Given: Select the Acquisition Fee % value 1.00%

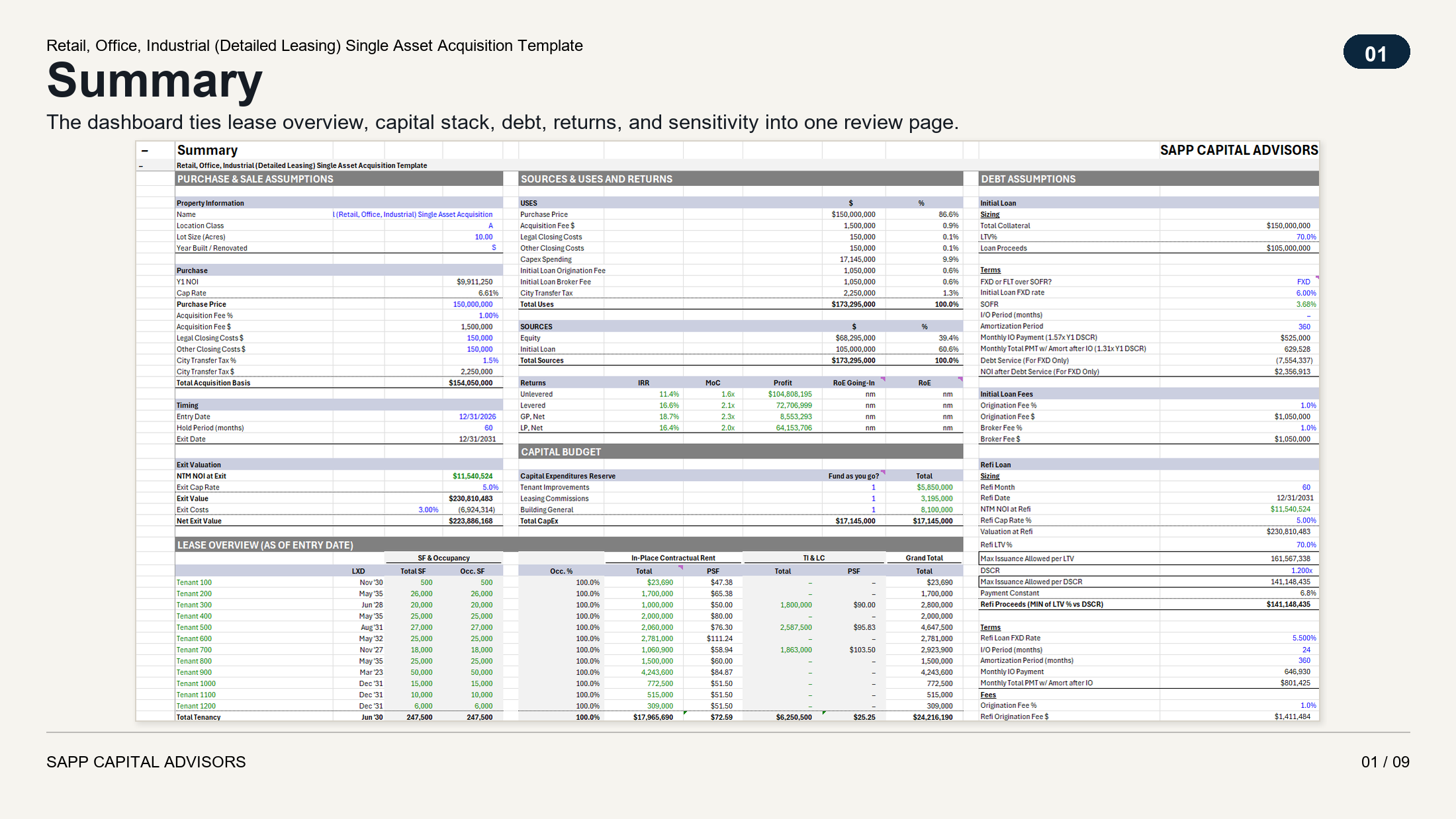Looking at the screenshot, I should (488, 316).
